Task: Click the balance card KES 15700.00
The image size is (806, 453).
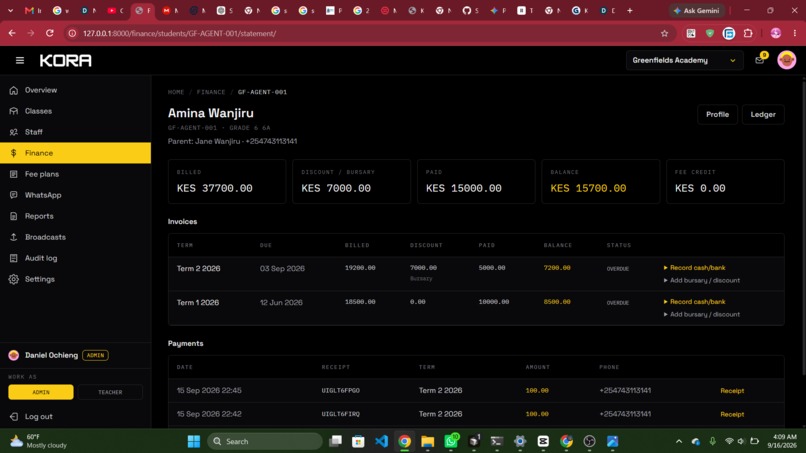Action: pyautogui.click(x=600, y=182)
